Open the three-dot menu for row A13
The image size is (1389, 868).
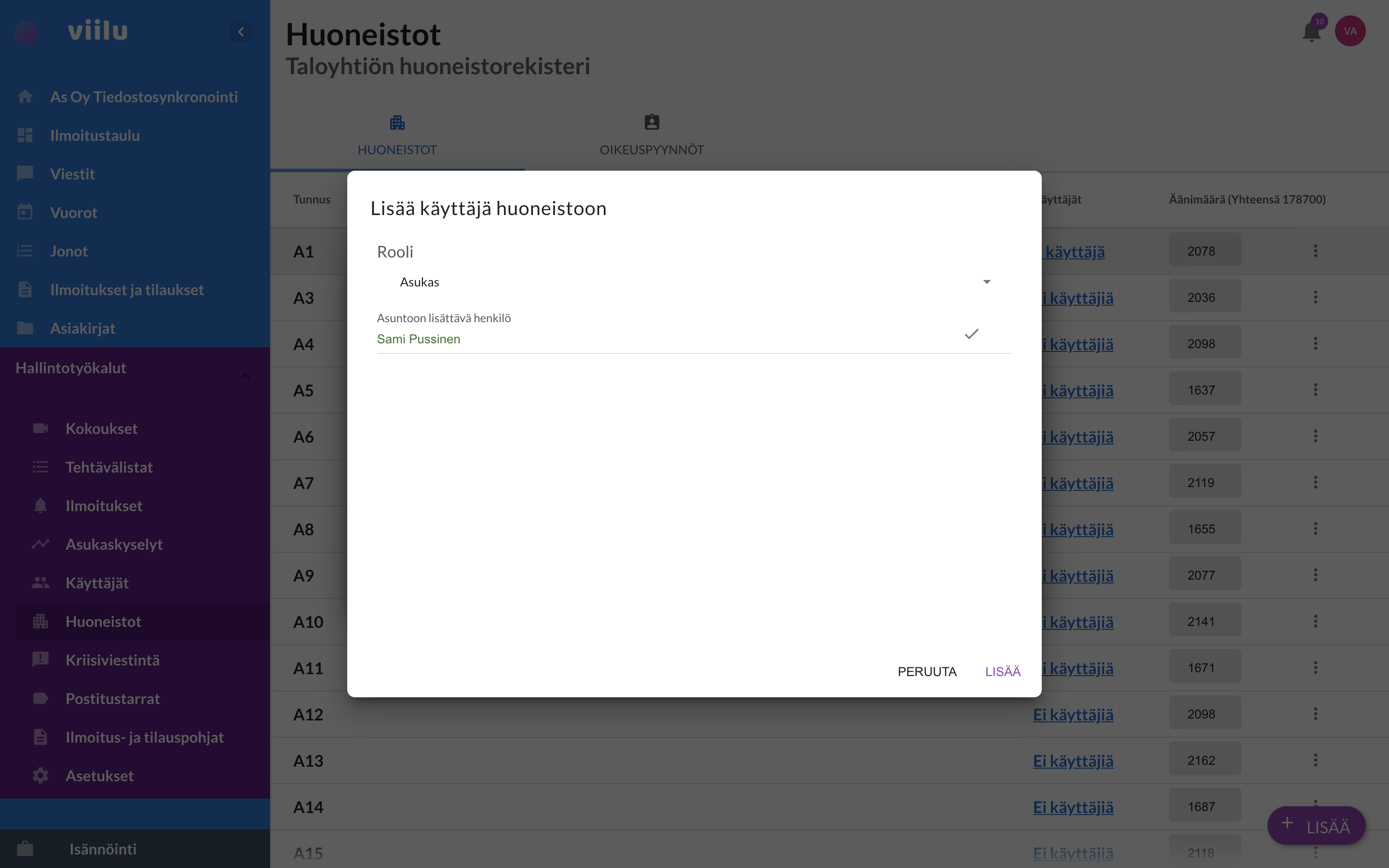(x=1315, y=760)
